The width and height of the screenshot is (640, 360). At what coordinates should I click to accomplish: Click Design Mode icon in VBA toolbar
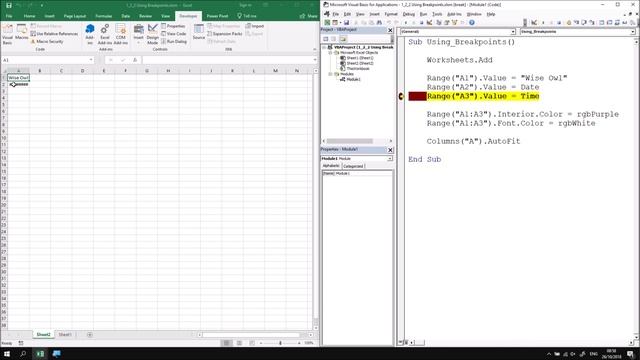click(429, 22)
